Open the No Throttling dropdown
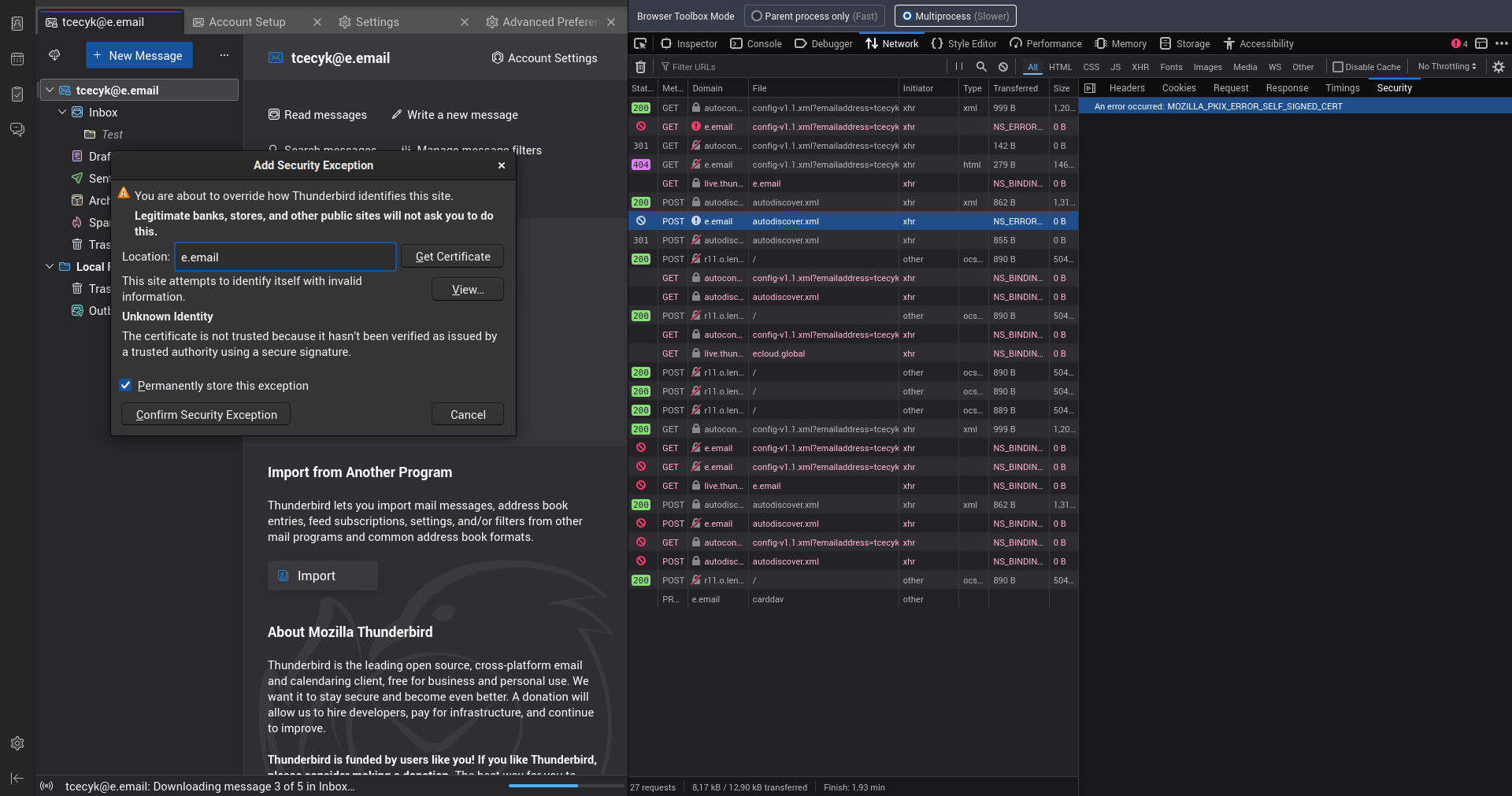 pyautogui.click(x=1447, y=67)
